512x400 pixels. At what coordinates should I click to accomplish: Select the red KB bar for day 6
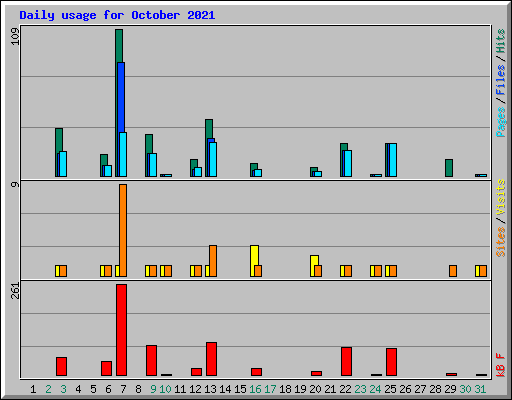106,369
